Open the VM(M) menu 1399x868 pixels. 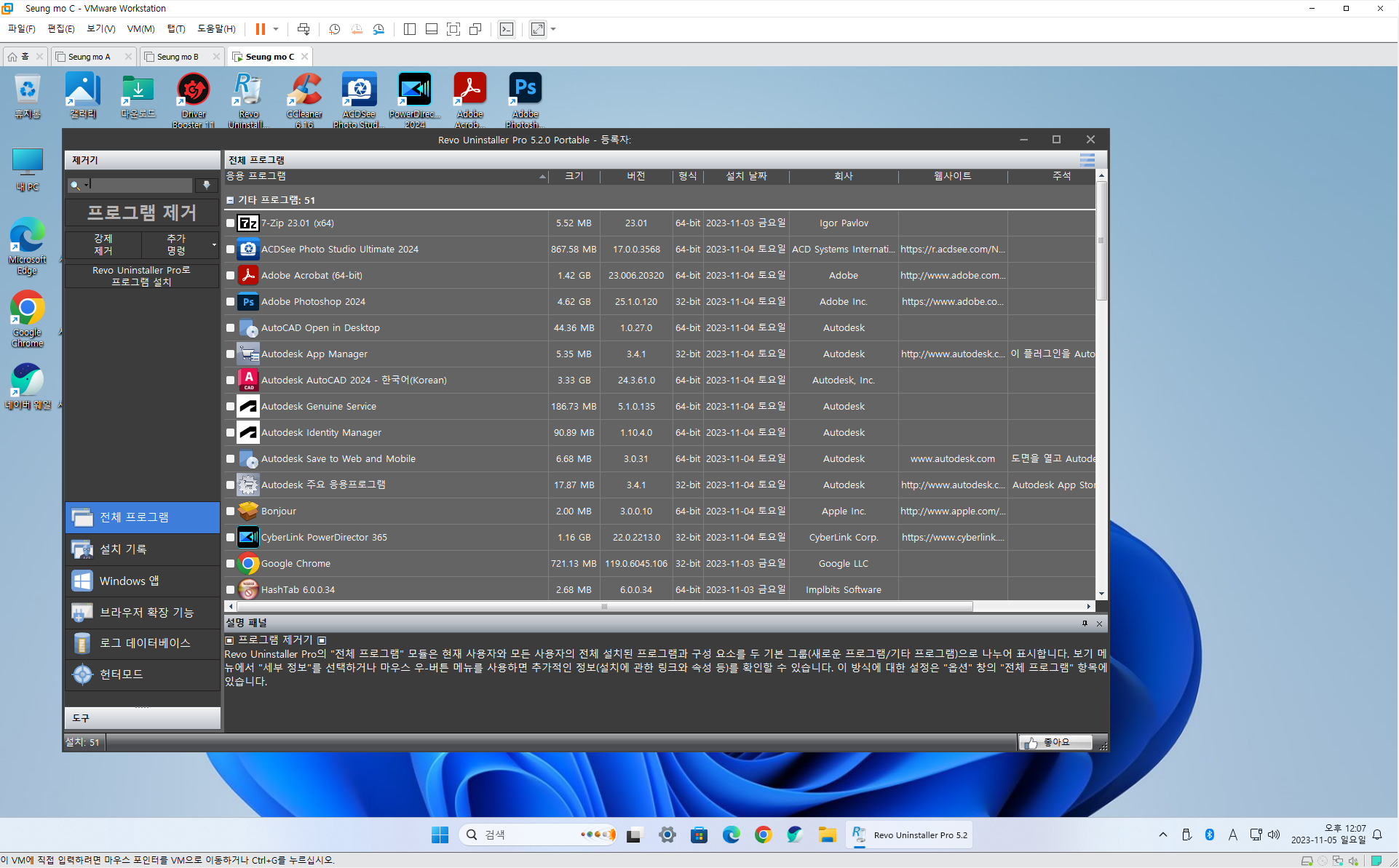[x=140, y=29]
